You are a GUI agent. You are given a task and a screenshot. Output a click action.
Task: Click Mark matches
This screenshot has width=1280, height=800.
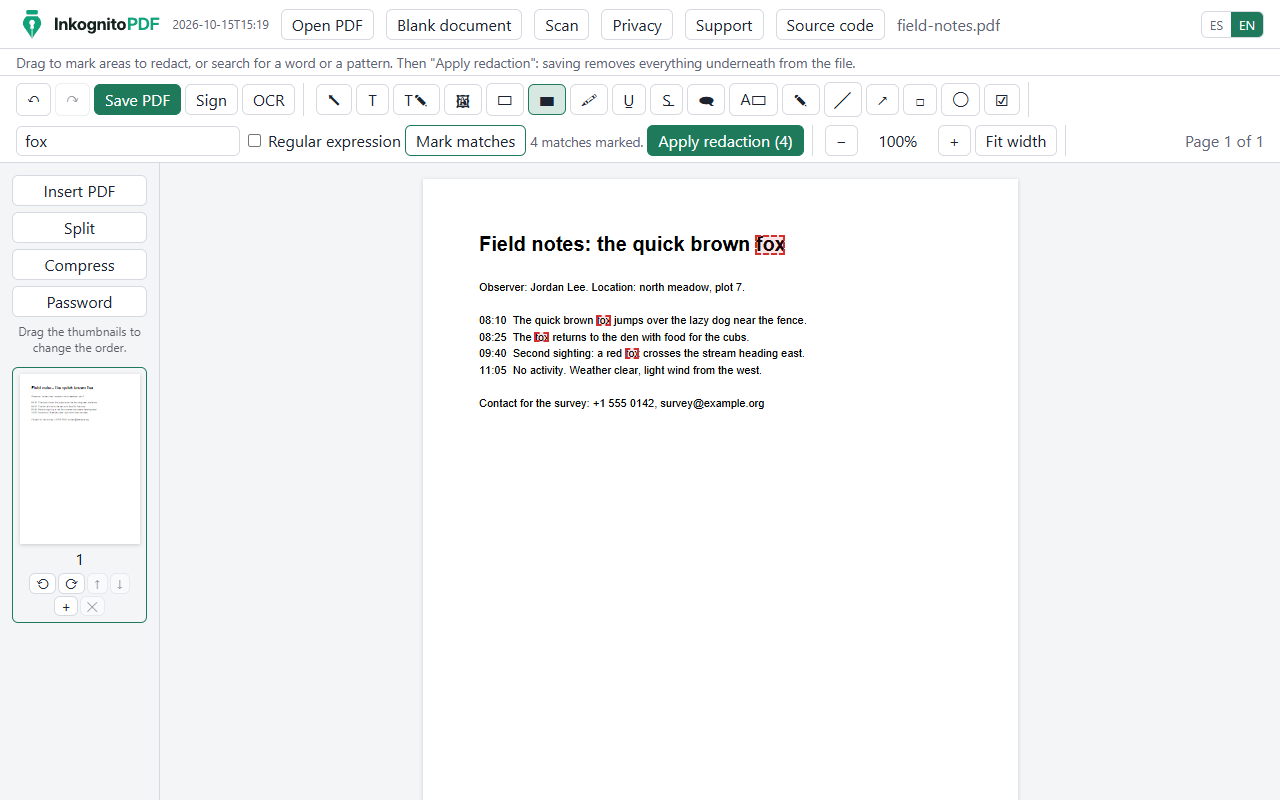(465, 141)
